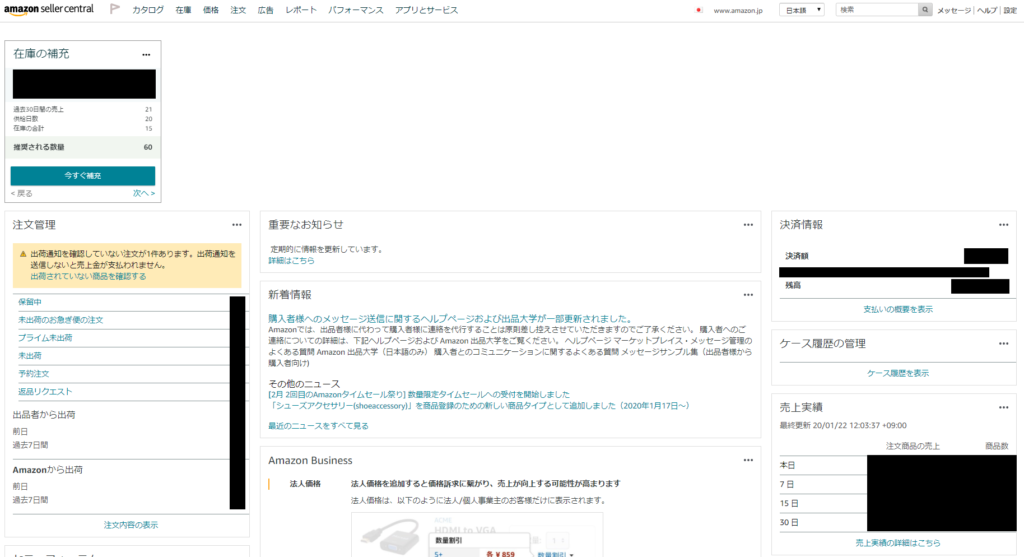Open the 未出荷のお急ぎ便の注文 link
This screenshot has height=557, width=1024.
tap(61, 320)
